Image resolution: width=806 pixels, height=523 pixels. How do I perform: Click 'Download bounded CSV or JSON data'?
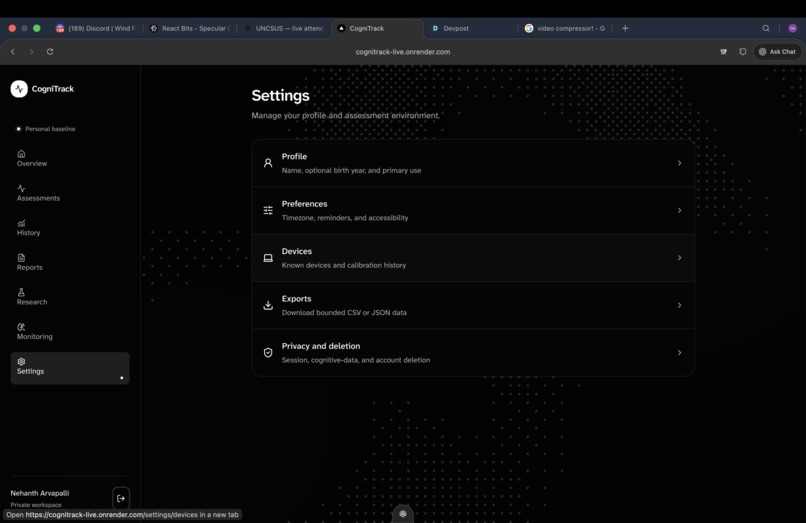coord(344,312)
